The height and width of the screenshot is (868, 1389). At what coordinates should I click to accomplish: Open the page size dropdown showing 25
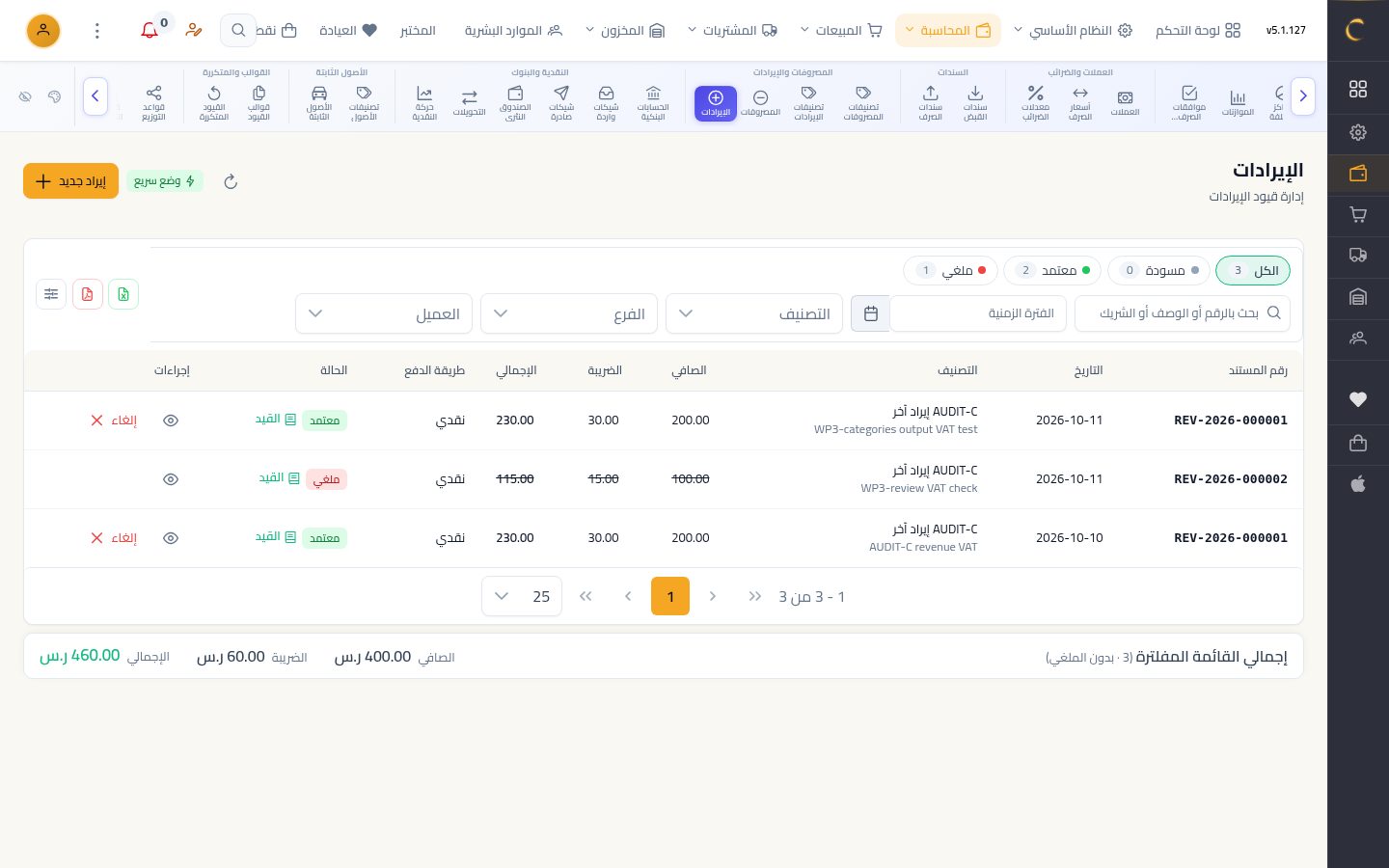[x=522, y=596]
